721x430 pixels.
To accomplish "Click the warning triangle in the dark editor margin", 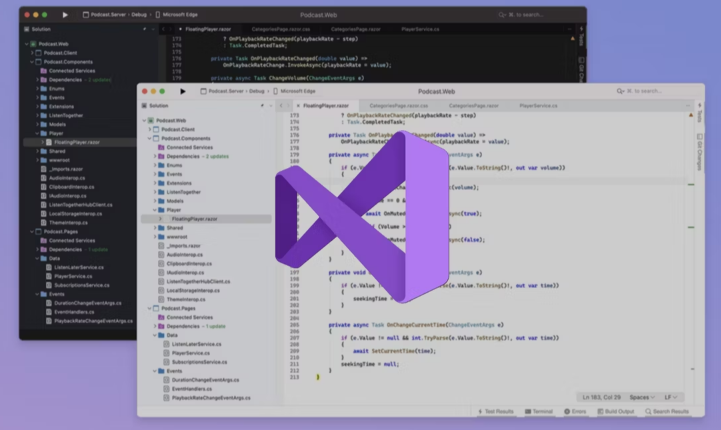I will coord(572,39).
